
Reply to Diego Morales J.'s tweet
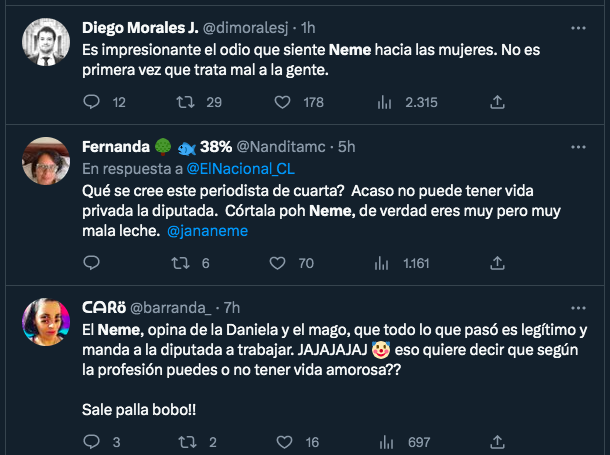tap(91, 102)
